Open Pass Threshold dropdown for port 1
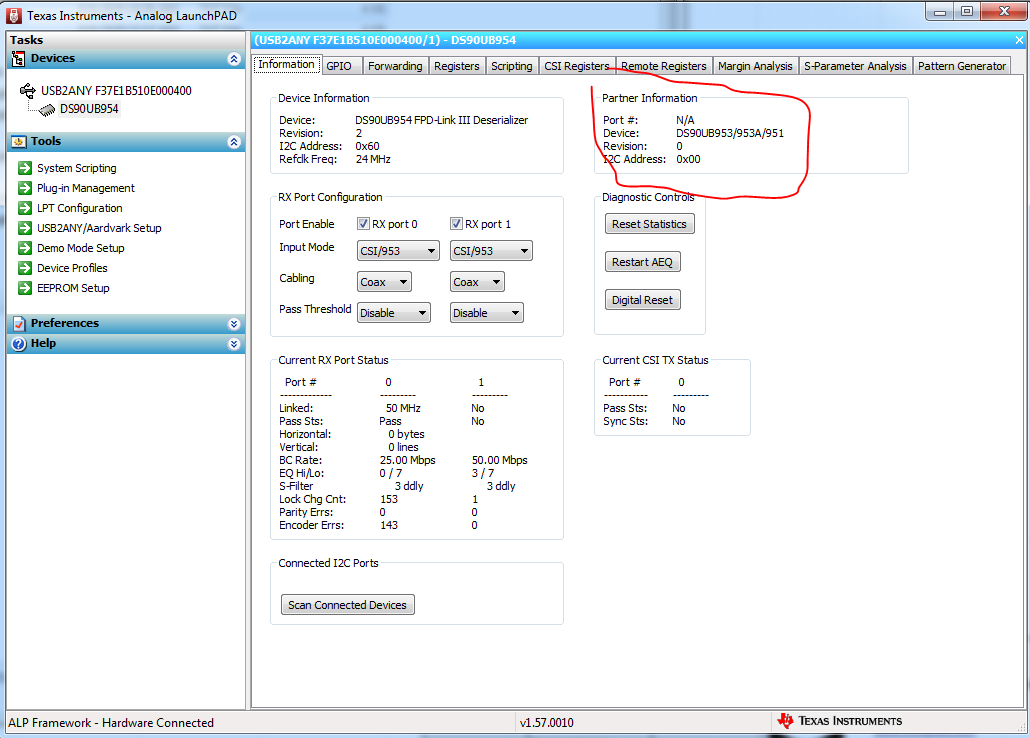The image size is (1030, 738). pyautogui.click(x=487, y=313)
